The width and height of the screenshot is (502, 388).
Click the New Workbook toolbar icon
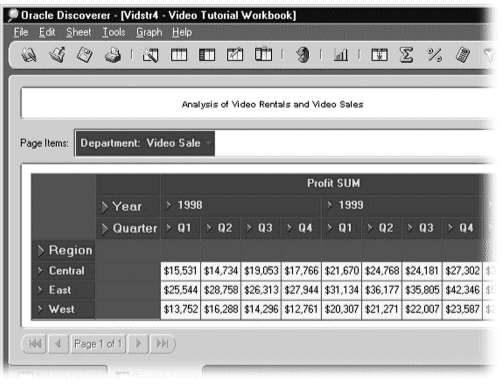(29, 55)
